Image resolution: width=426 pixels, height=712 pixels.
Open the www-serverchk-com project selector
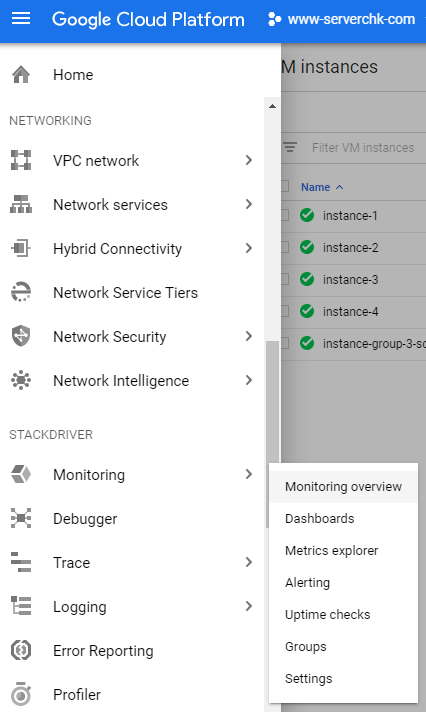point(342,19)
